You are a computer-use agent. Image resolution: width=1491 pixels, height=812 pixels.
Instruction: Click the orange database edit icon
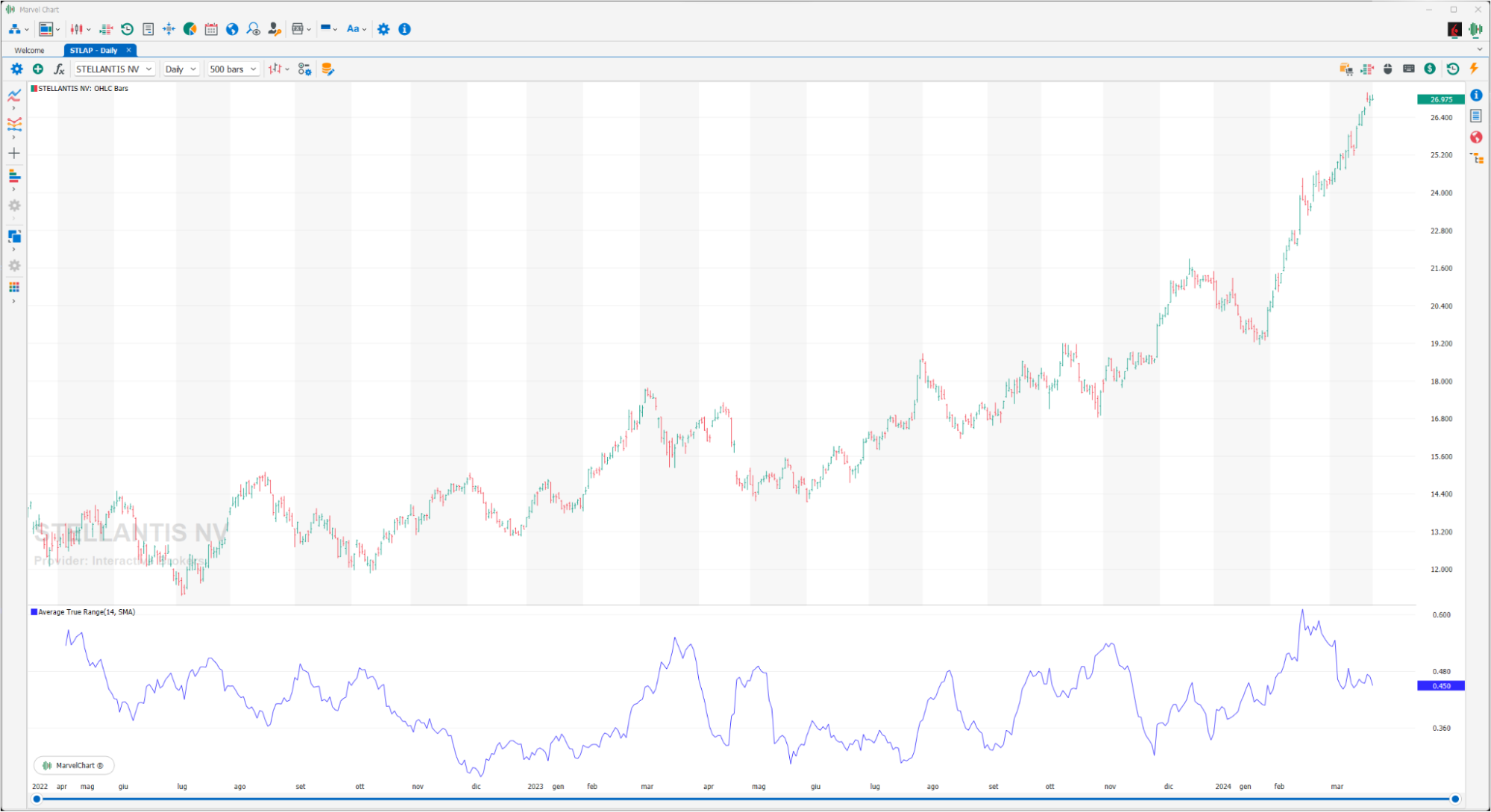pos(327,69)
